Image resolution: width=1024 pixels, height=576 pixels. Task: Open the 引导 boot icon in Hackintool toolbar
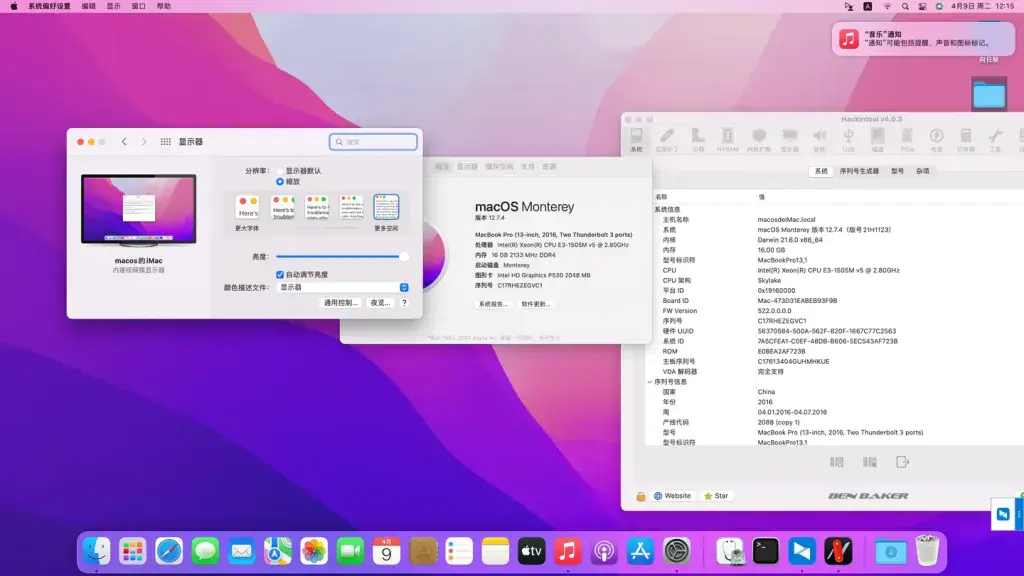coord(698,139)
